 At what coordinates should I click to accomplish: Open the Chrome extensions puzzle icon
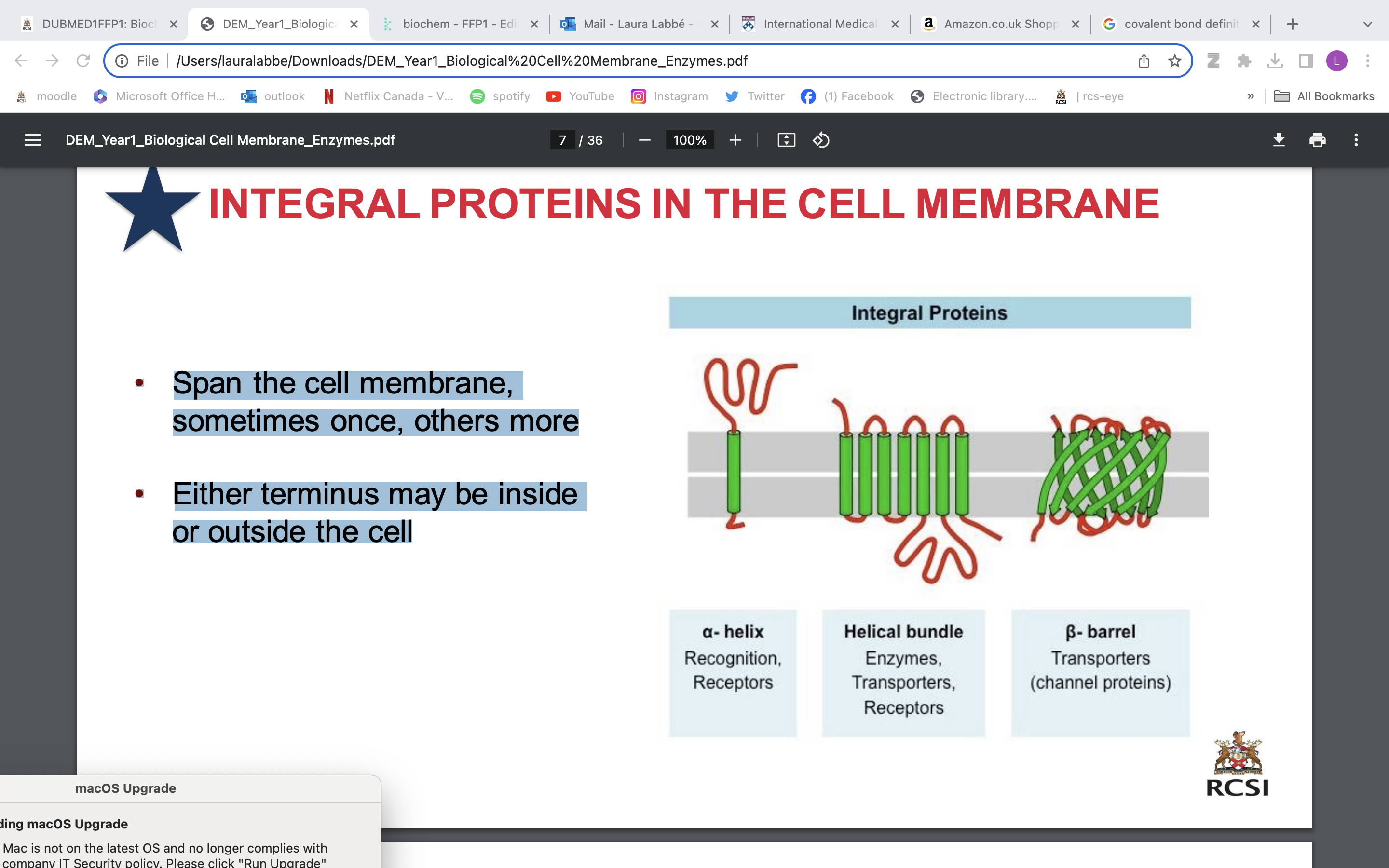click(1244, 60)
